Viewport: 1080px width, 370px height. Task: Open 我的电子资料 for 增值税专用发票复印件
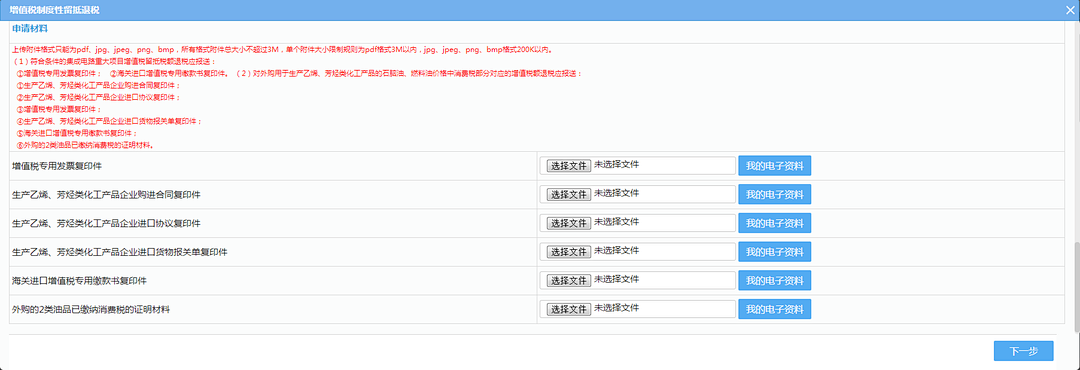774,166
